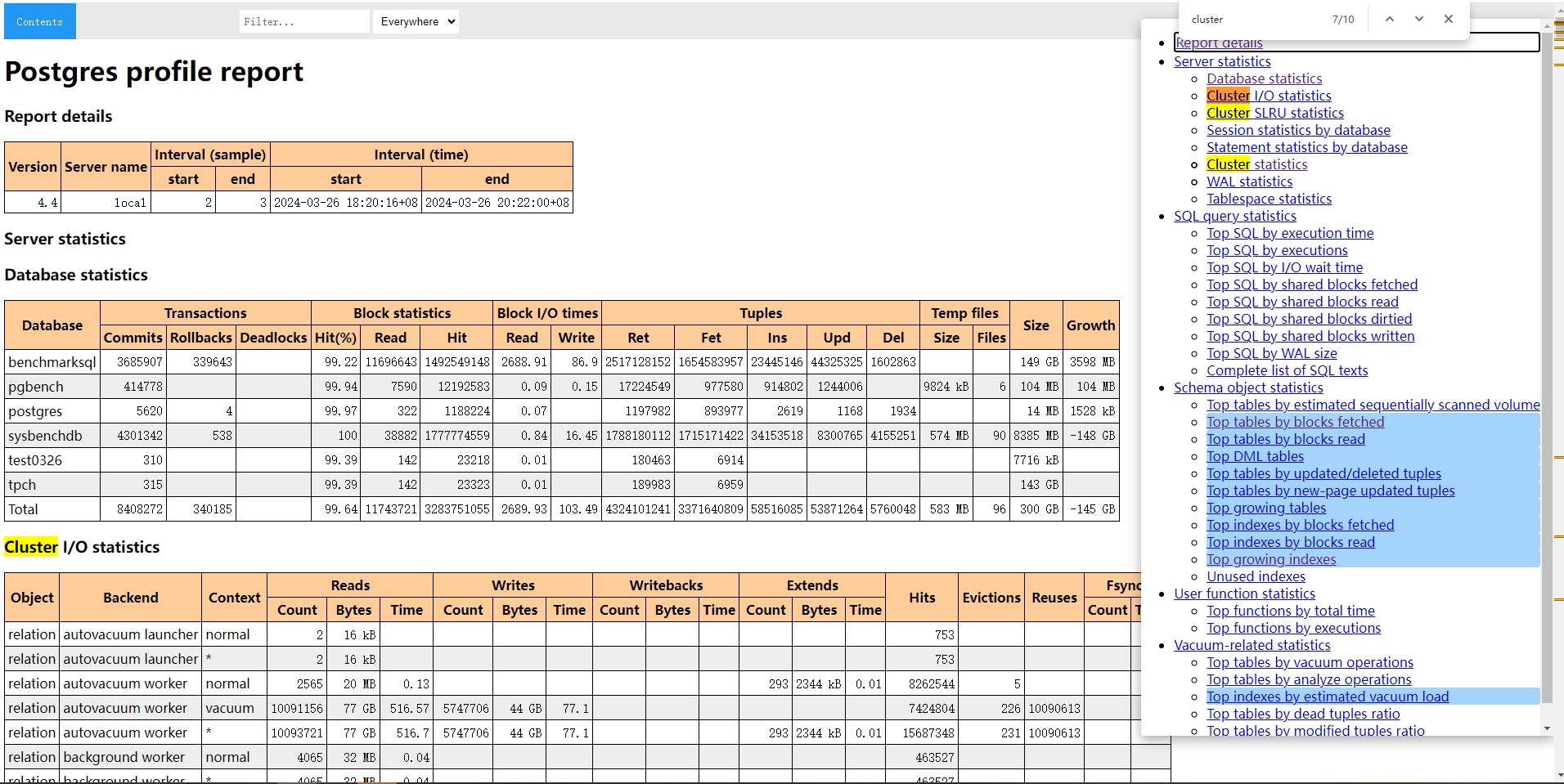Open Top SQL by shared blocks read
The height and width of the screenshot is (784, 1564).
[1302, 302]
